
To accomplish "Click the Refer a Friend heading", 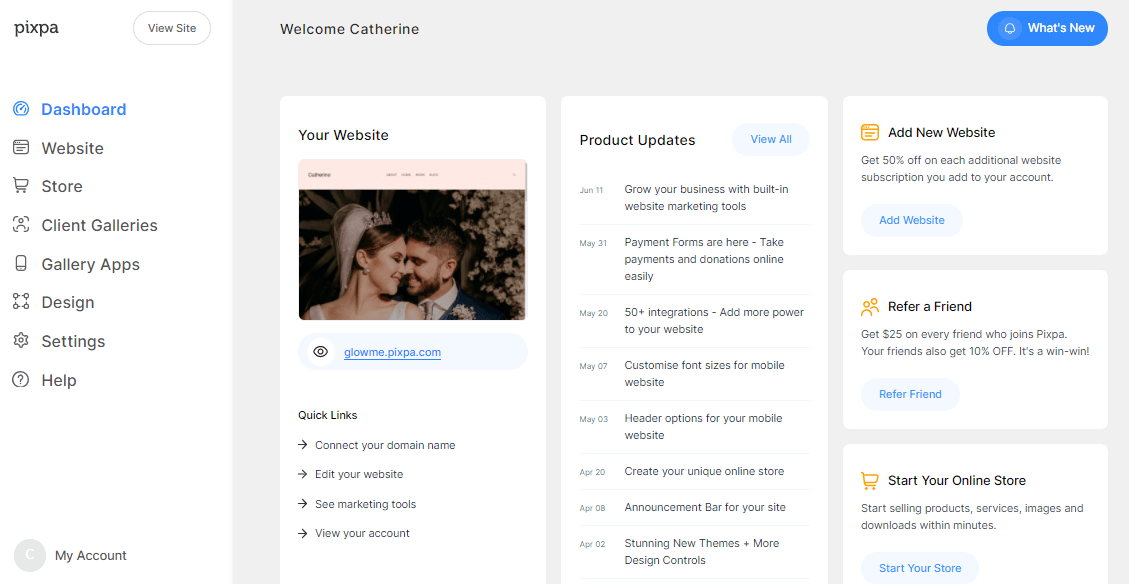I will pyautogui.click(x=930, y=307).
